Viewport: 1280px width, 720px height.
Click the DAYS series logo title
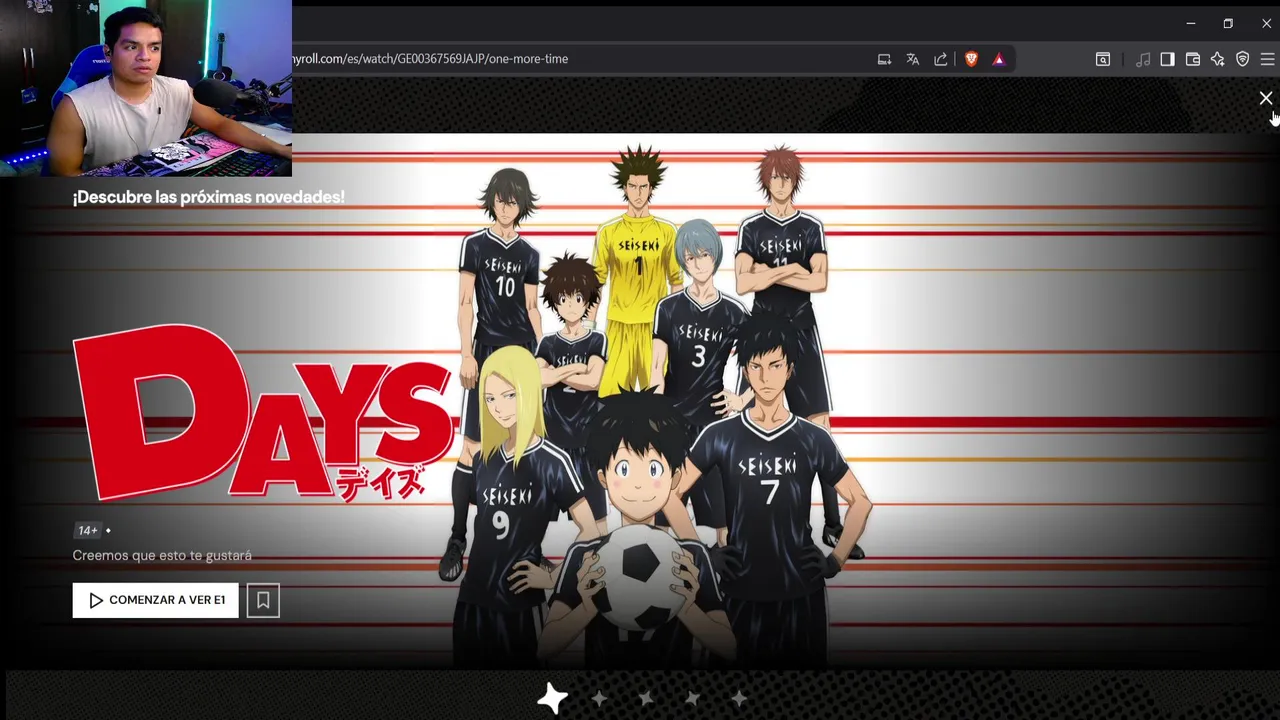(262, 412)
